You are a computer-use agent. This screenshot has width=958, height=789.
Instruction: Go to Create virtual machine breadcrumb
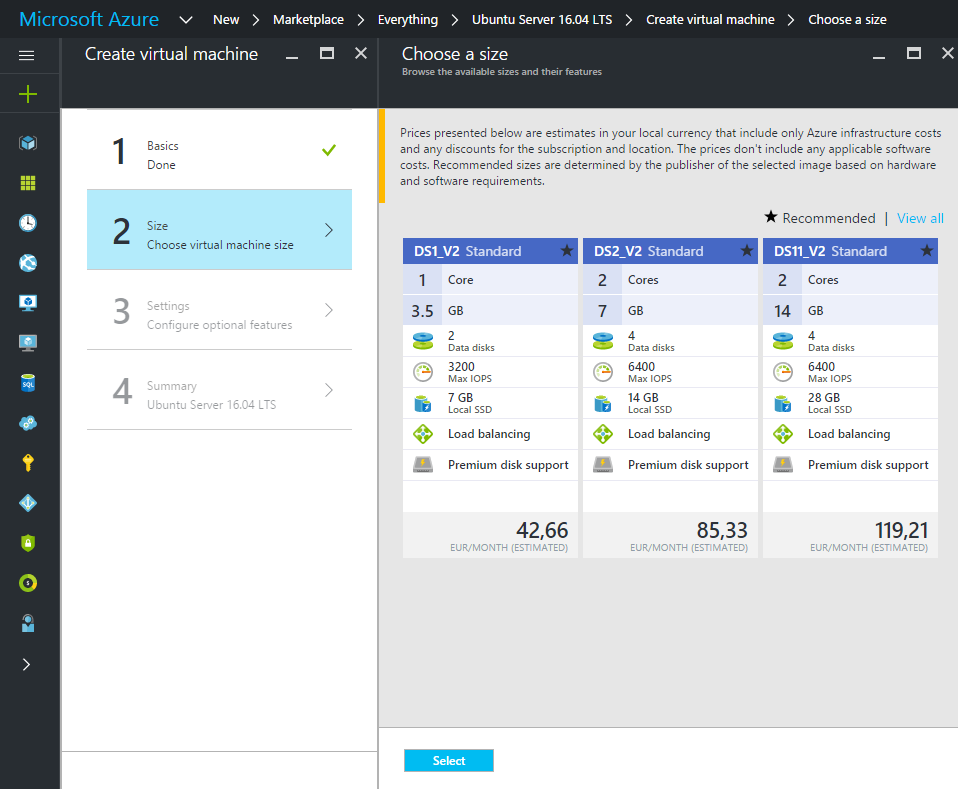click(x=710, y=20)
